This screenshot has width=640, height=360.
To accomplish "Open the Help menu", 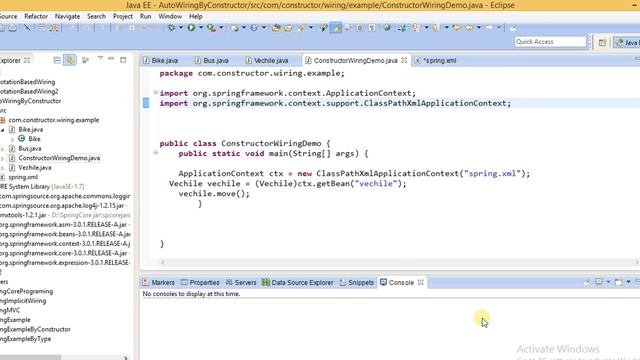I will point(196,16).
